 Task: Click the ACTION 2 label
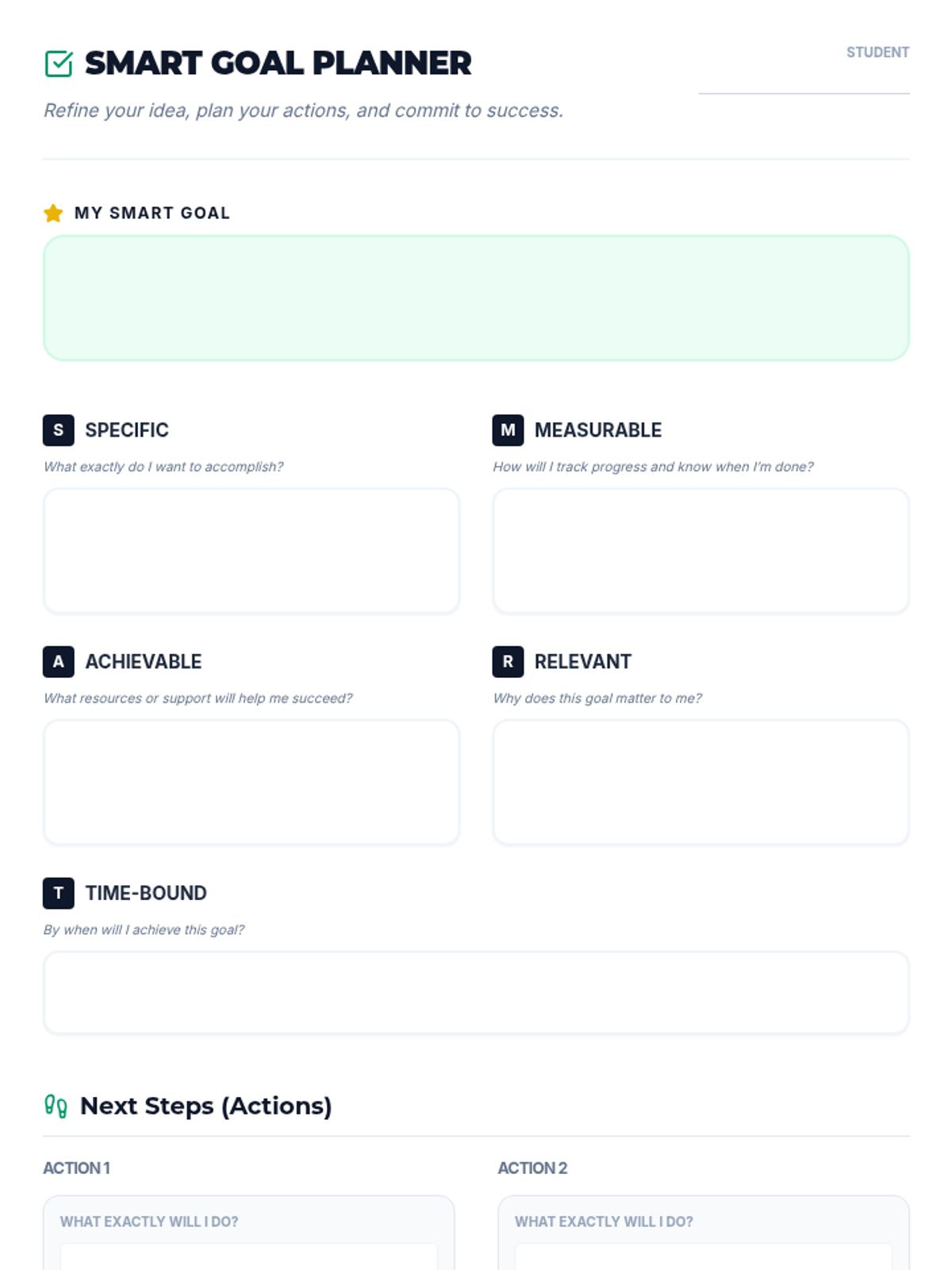[532, 1168]
